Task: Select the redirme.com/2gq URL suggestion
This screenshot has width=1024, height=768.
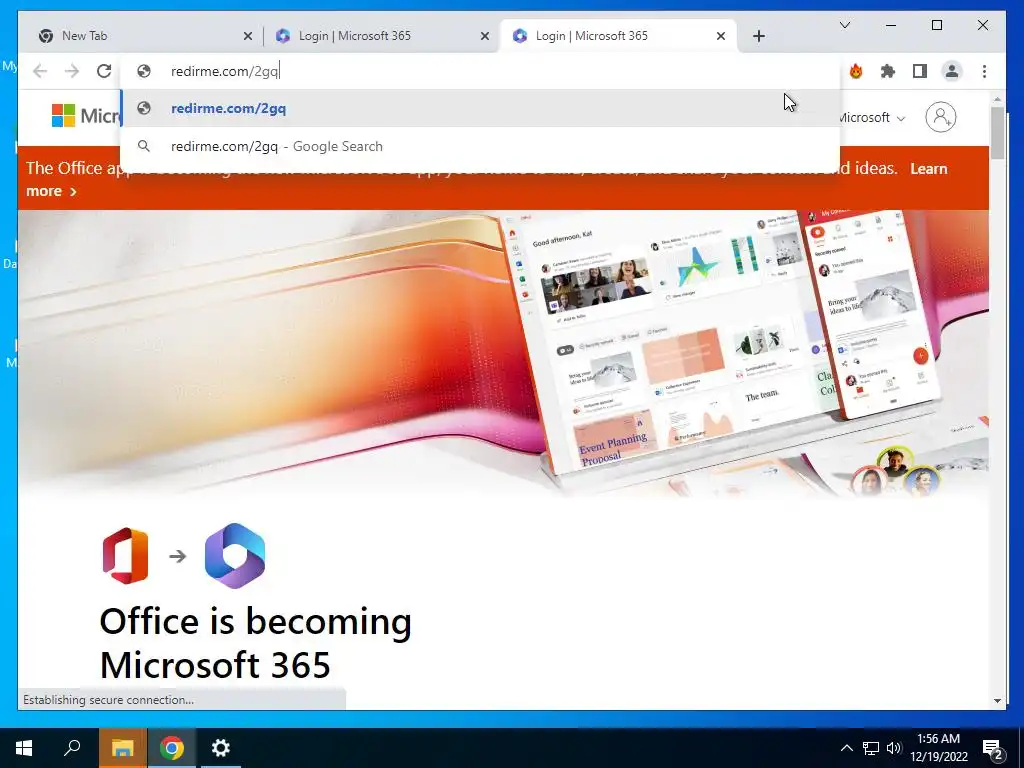Action: click(x=480, y=108)
